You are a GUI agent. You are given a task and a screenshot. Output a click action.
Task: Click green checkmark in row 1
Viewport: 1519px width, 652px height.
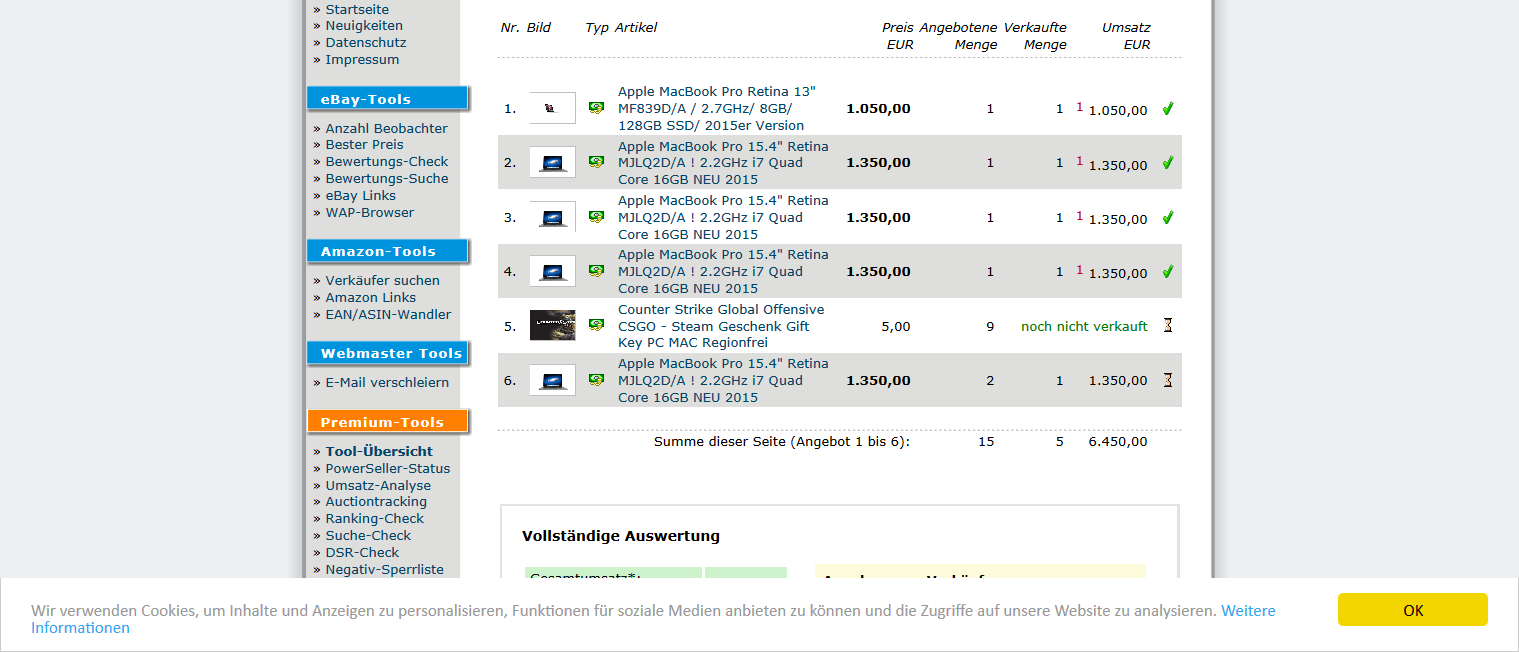1167,109
